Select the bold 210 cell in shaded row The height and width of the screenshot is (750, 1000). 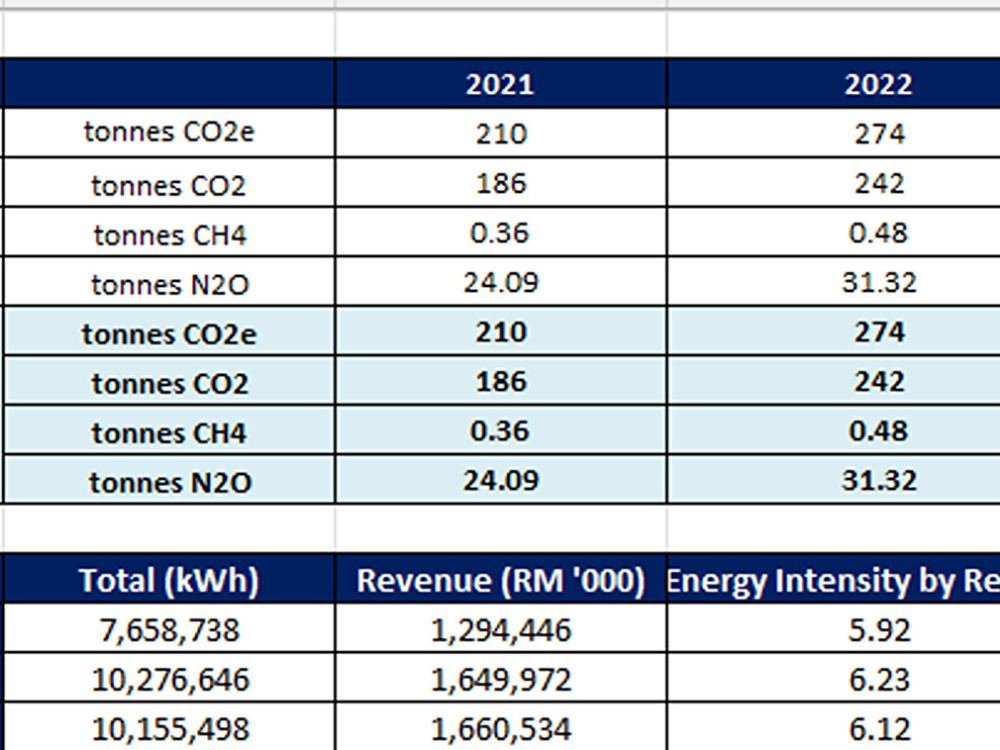(x=501, y=331)
